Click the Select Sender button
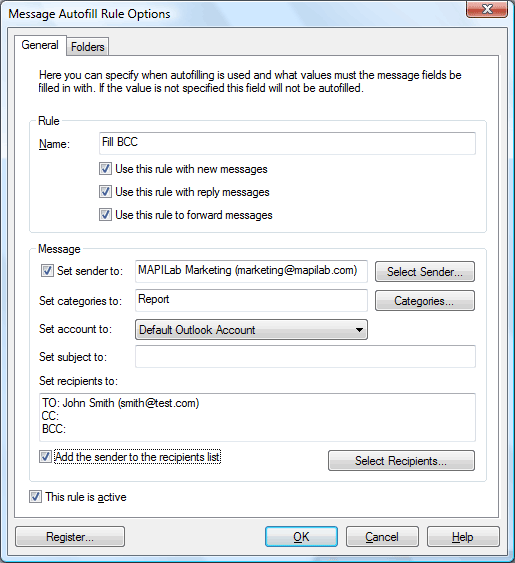Screen dimensions: 515x563 (424, 272)
